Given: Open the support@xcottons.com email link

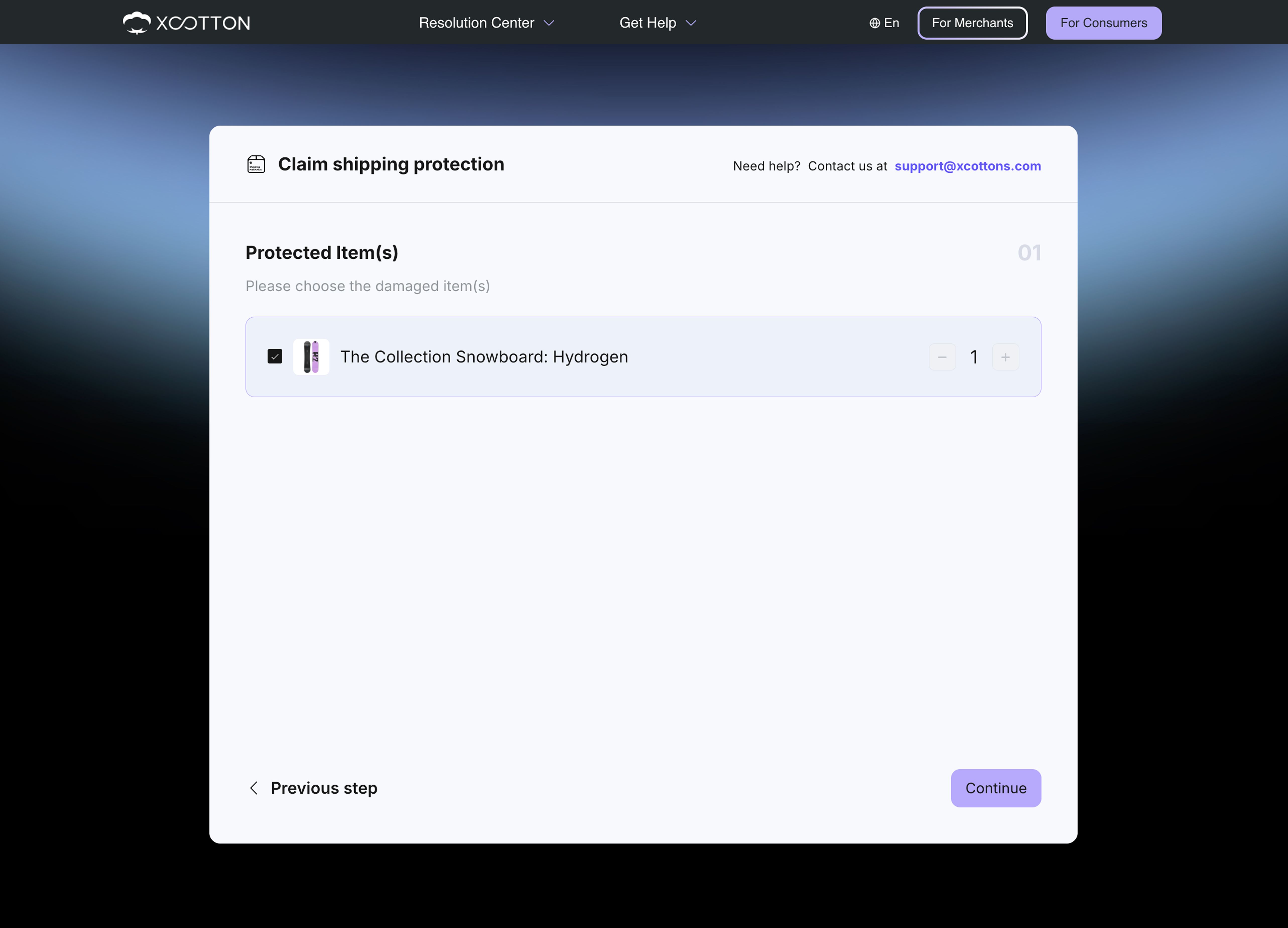Looking at the screenshot, I should pos(968,166).
